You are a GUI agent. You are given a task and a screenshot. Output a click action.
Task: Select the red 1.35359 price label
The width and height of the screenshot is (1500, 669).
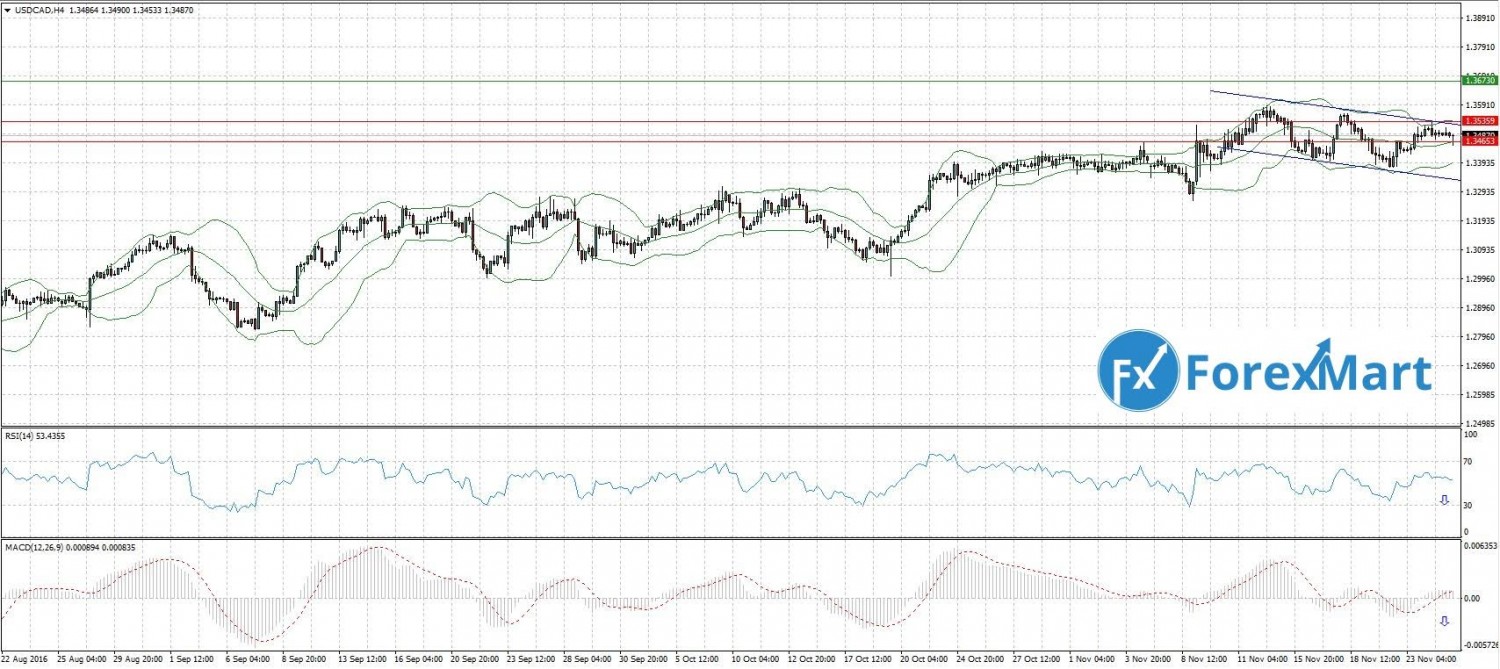coord(1478,121)
